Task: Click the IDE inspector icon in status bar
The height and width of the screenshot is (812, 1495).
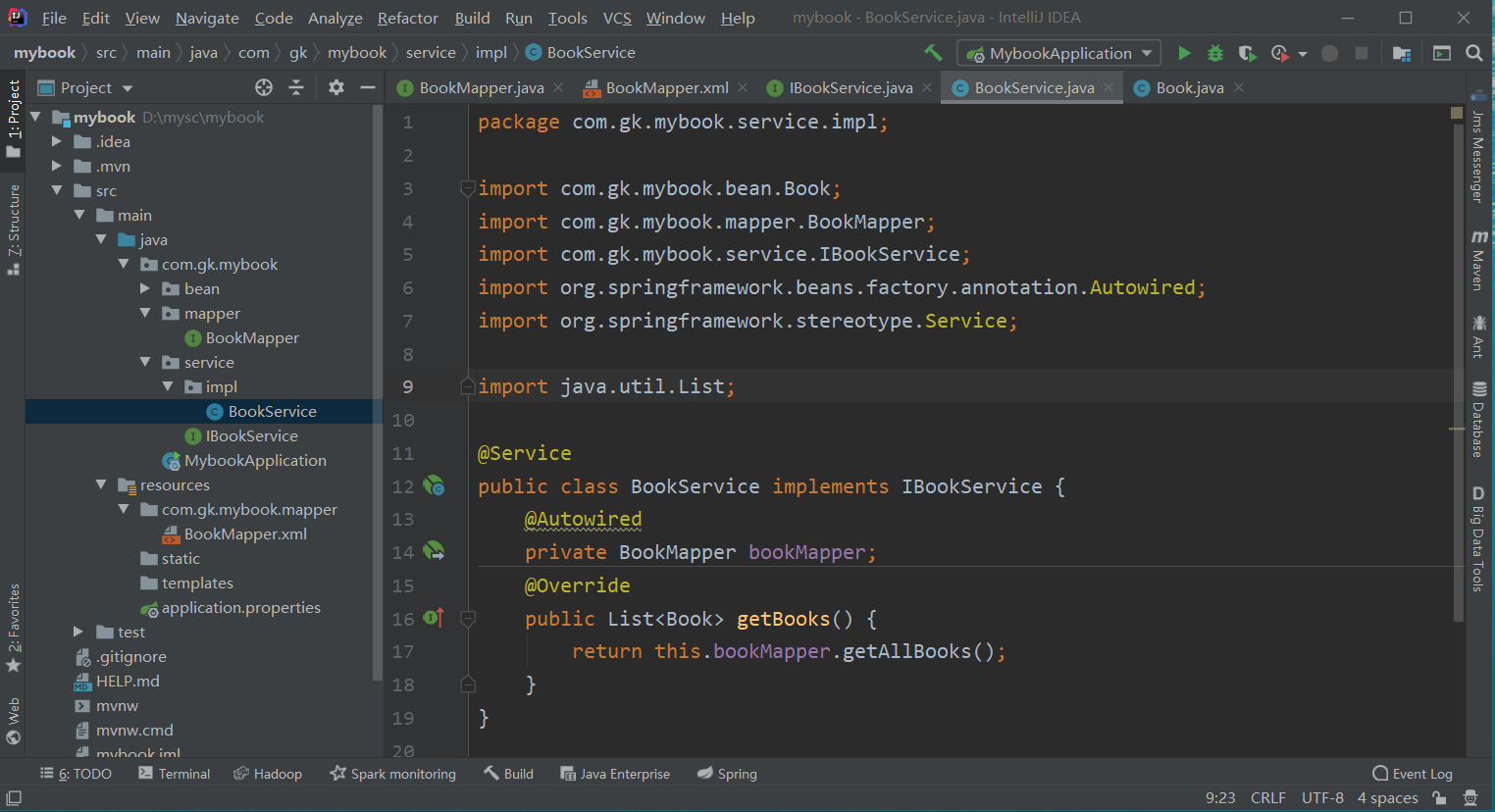Action: point(1470,798)
